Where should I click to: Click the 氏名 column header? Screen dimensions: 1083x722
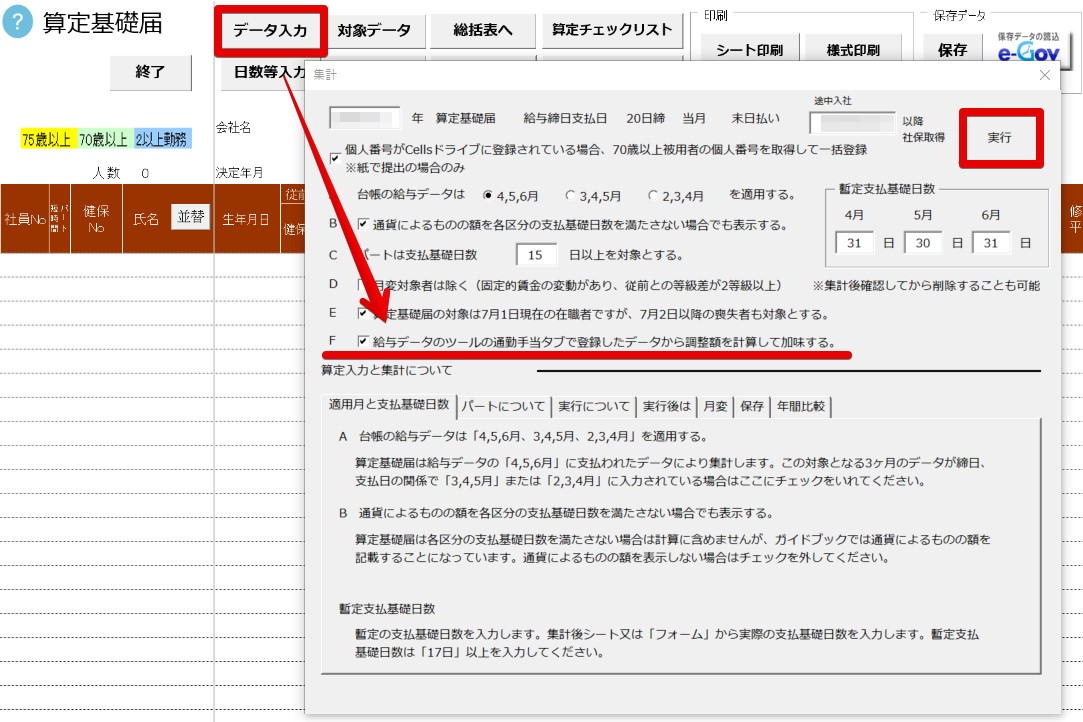pyautogui.click(x=146, y=220)
